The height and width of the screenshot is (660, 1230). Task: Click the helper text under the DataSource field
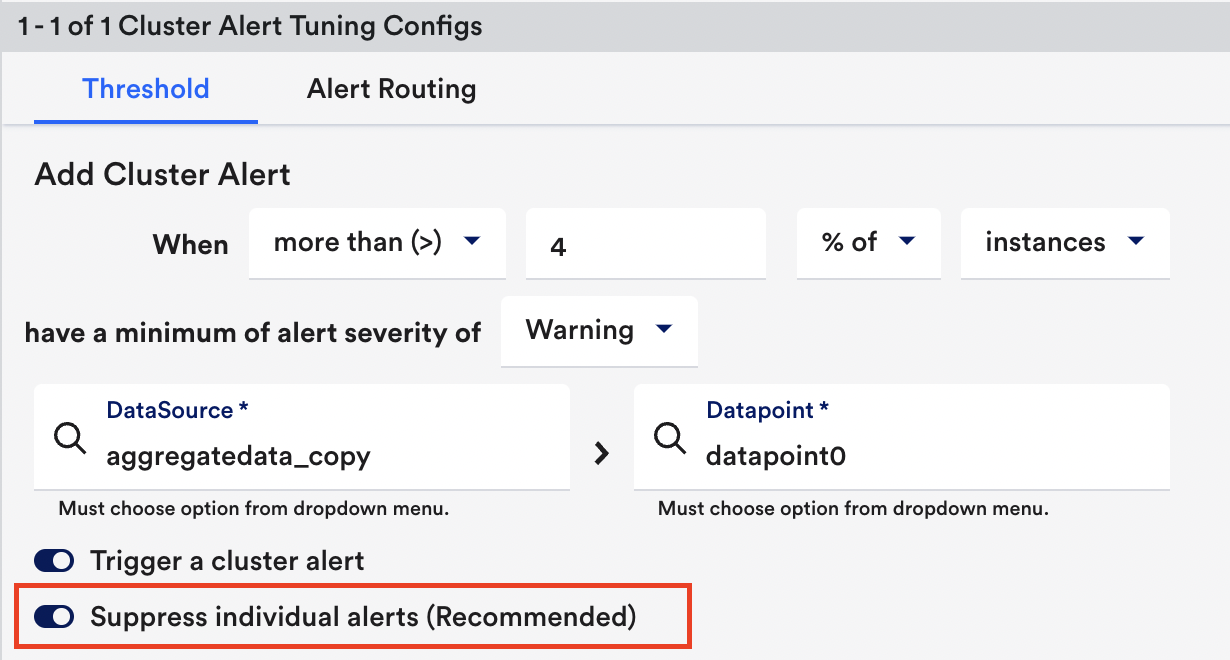pos(253,508)
